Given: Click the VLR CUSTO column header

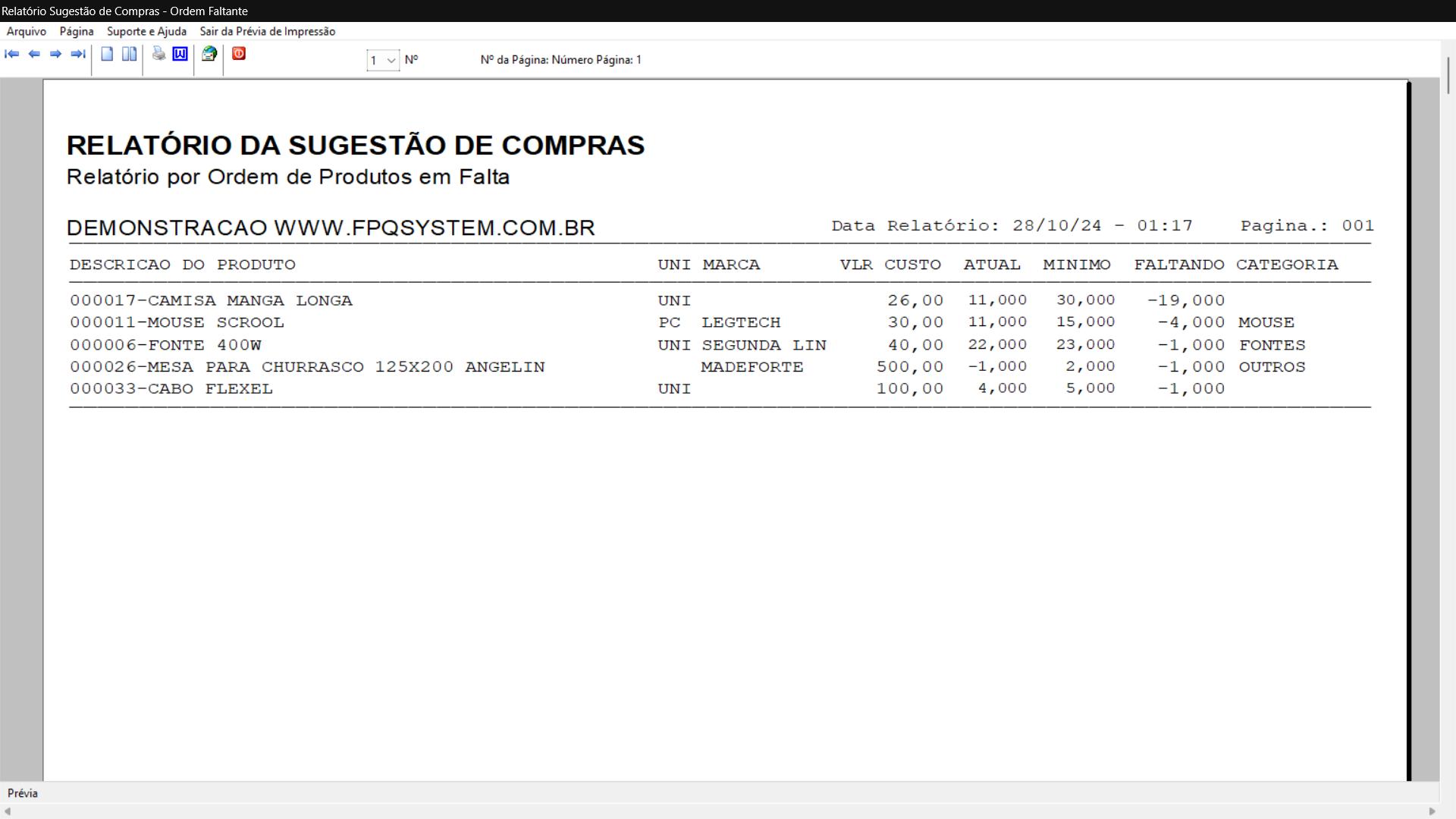Looking at the screenshot, I should (x=890, y=265).
